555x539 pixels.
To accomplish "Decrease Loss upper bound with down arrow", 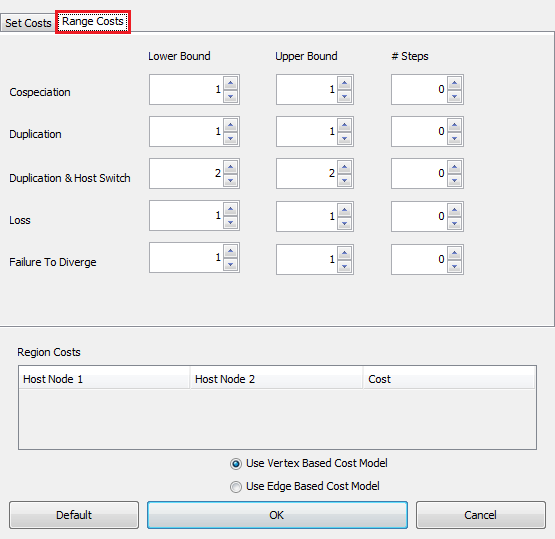I will pyautogui.click(x=344, y=224).
